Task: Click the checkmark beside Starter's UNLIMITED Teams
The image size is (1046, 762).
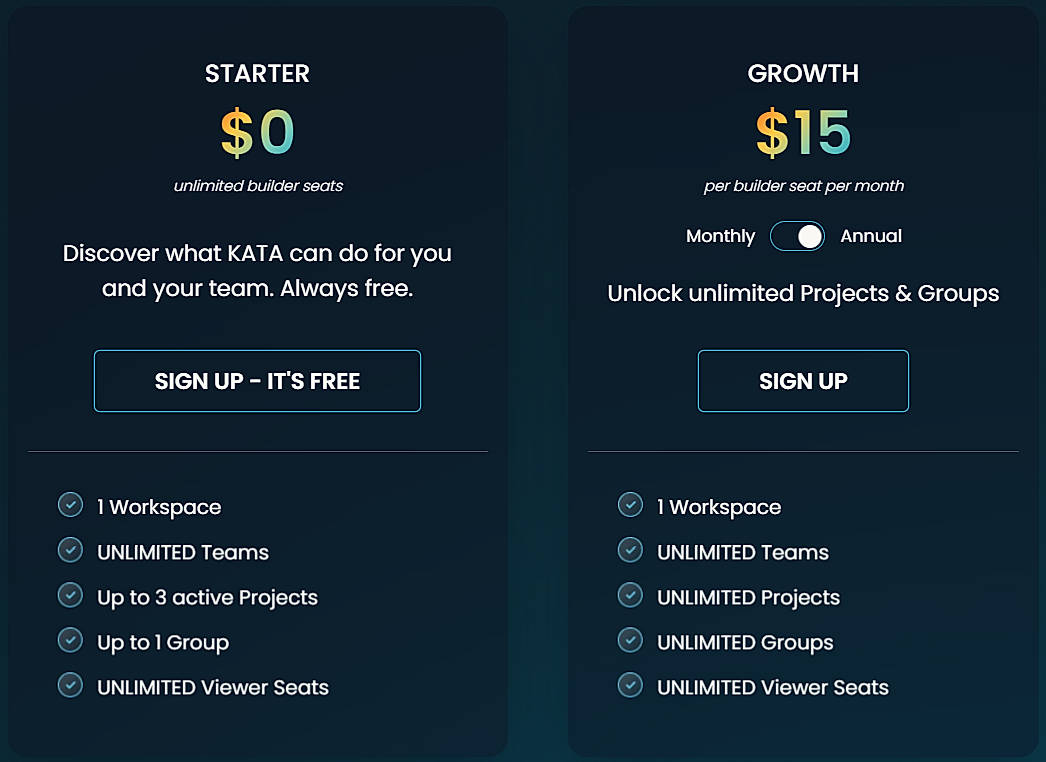Action: [70, 550]
